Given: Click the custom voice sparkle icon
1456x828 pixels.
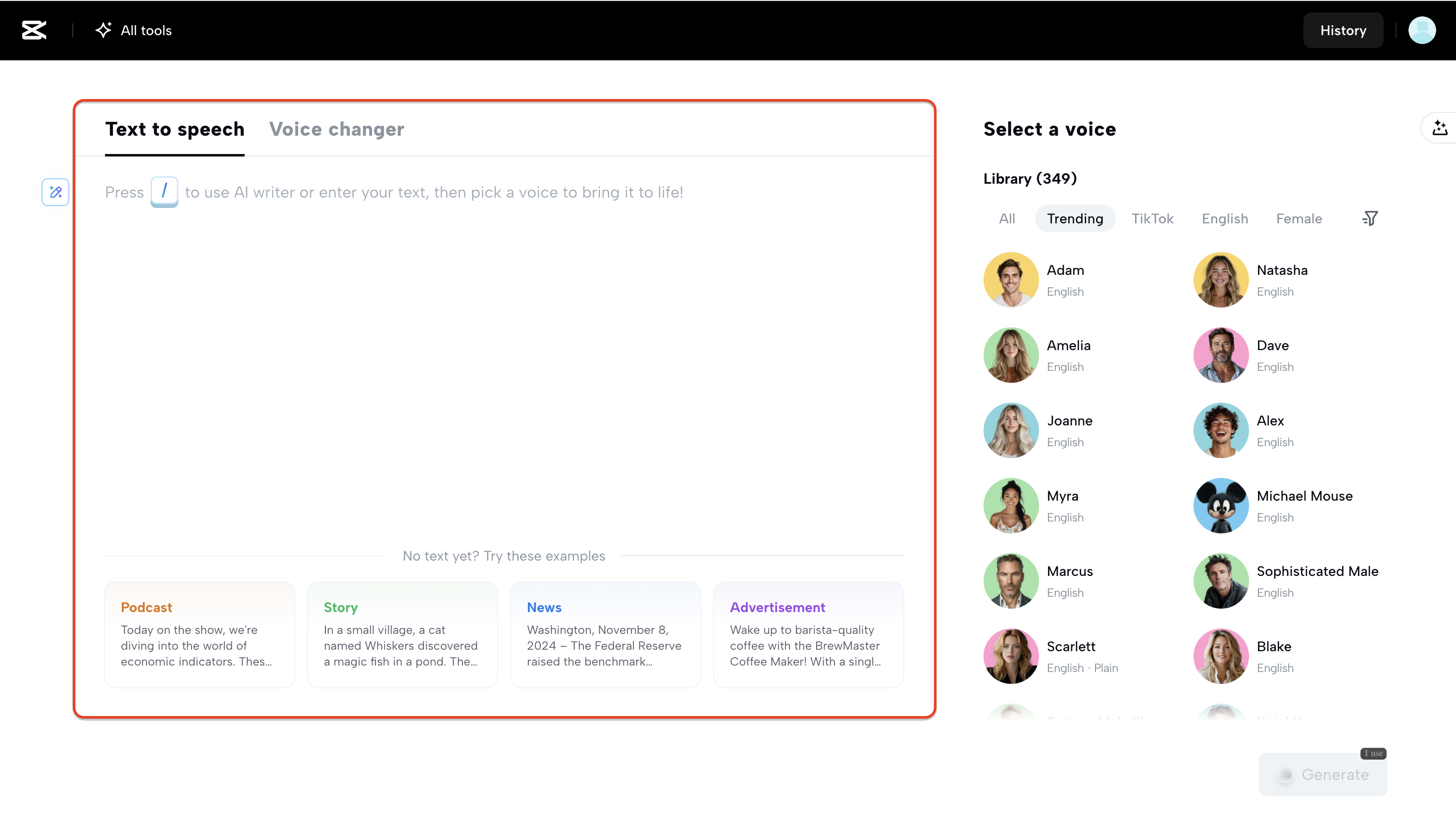Looking at the screenshot, I should click(1440, 129).
